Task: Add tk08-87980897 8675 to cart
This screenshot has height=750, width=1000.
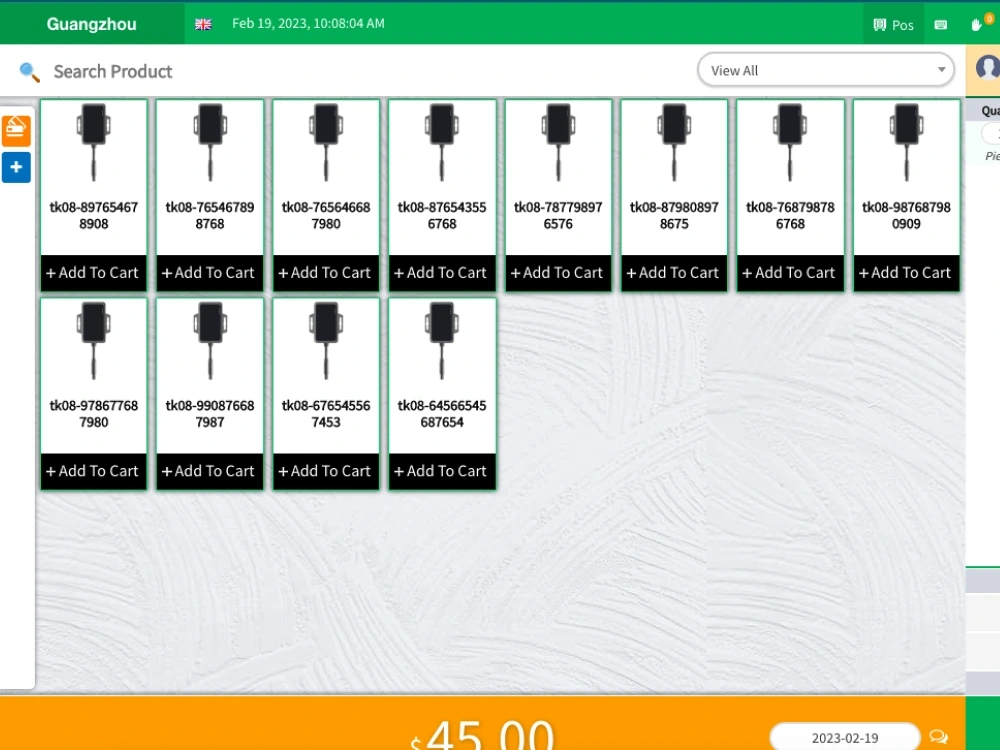Action: tap(674, 273)
